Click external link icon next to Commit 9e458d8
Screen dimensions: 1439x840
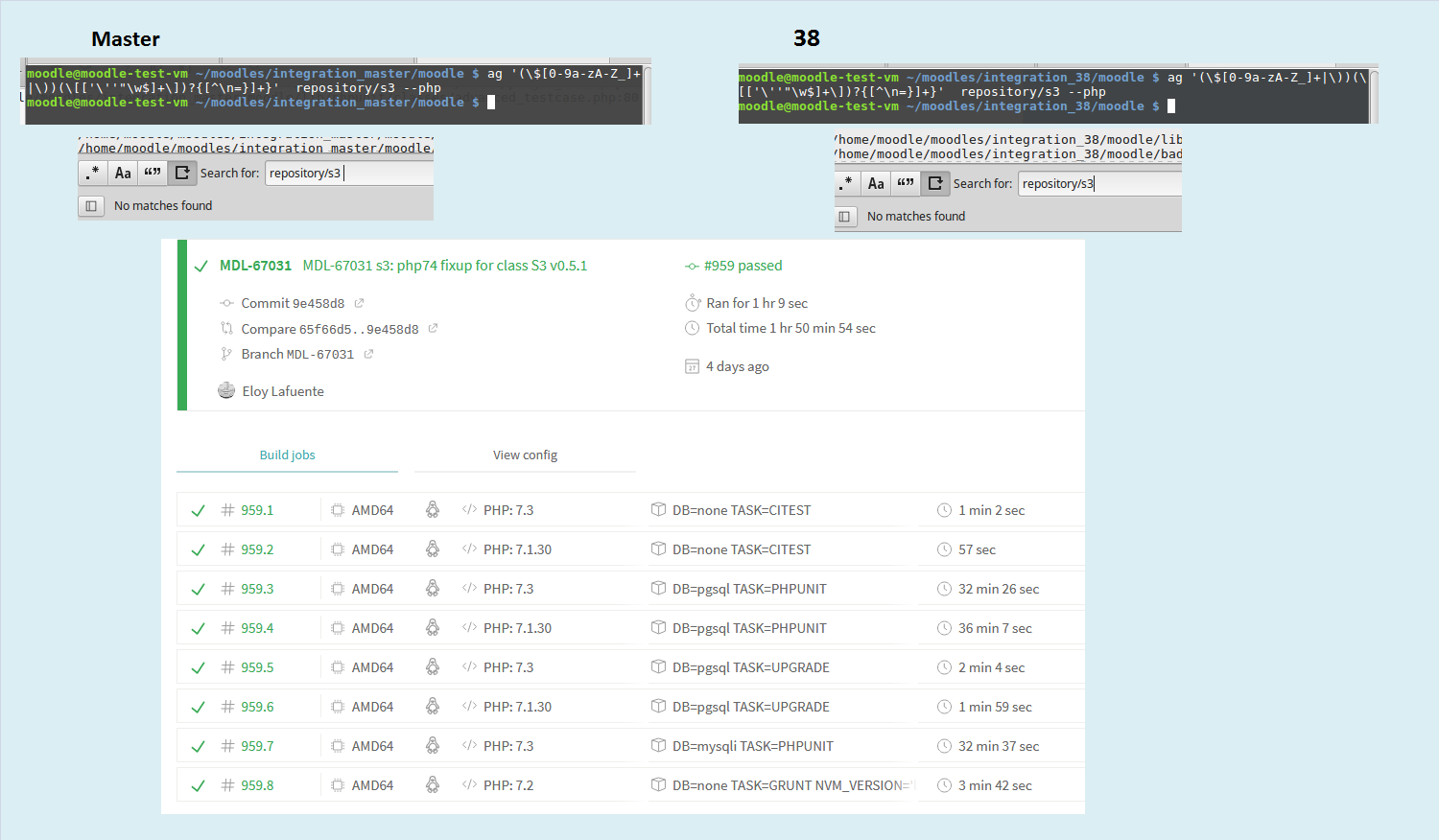360,303
